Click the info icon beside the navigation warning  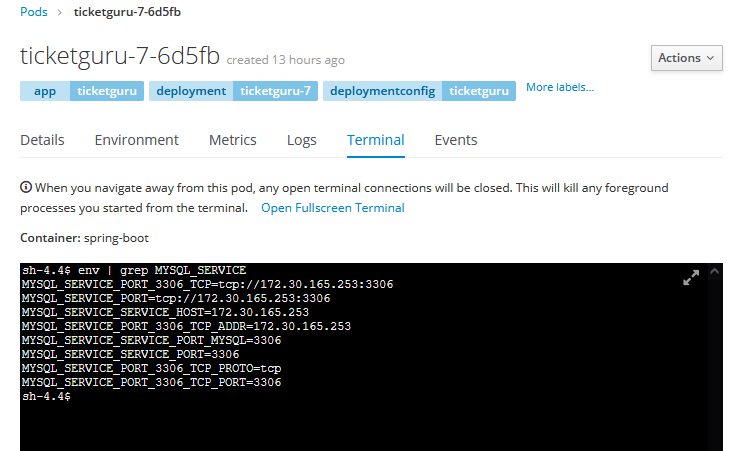coord(26,188)
